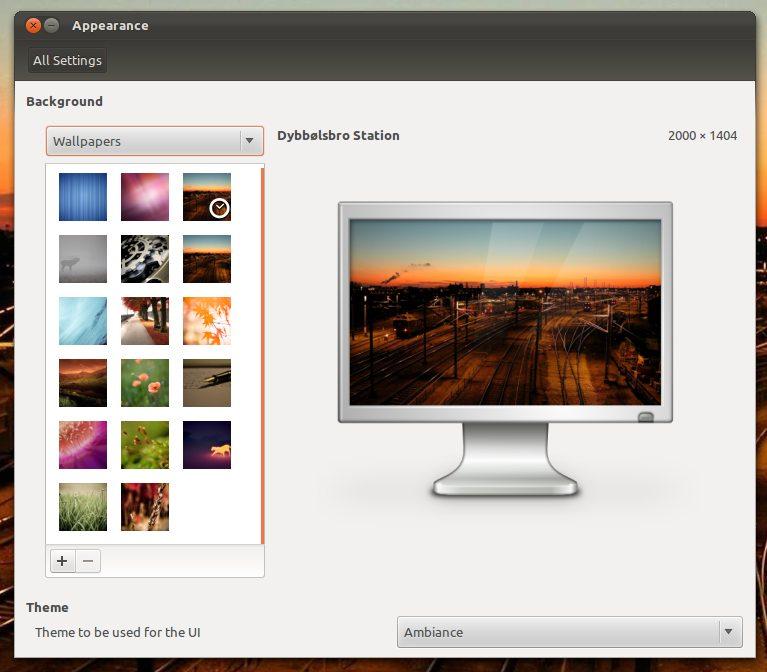Screen dimensions: 767x672
Task: Select the blue striped wallpaper thumbnail
Action: [x=83, y=197]
